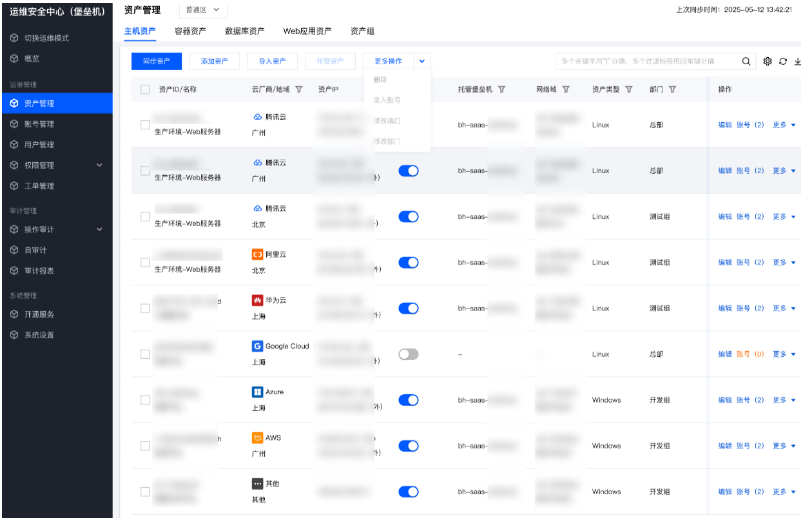The image size is (807, 521).
Task: Open the 普通区 region dropdown
Action: (x=205, y=10)
